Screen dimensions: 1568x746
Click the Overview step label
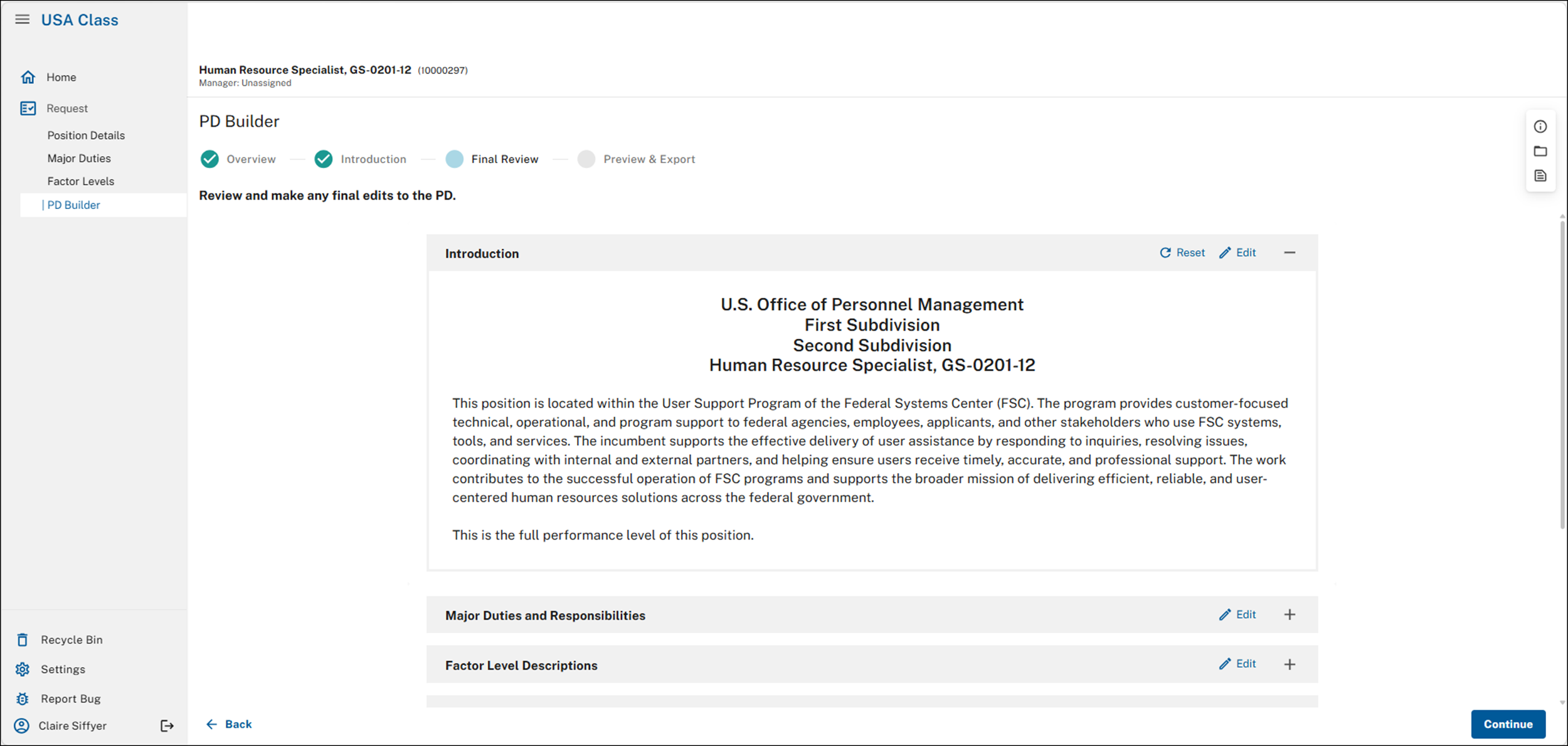251,159
